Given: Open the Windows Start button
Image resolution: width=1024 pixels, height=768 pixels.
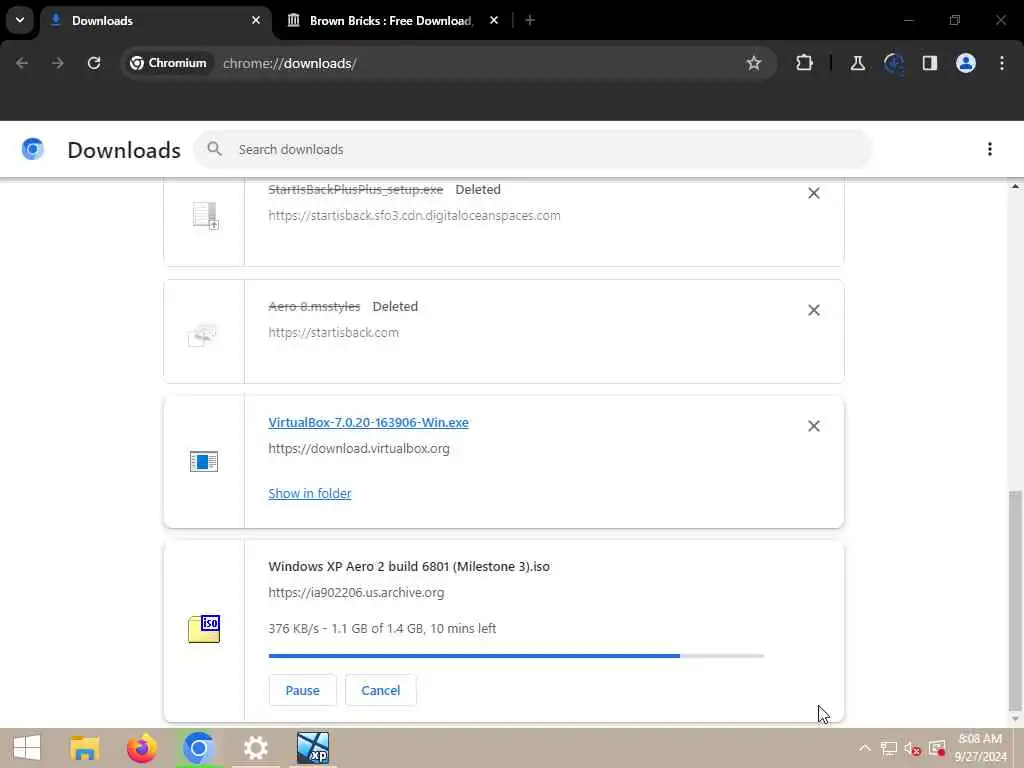Looking at the screenshot, I should (x=27, y=748).
